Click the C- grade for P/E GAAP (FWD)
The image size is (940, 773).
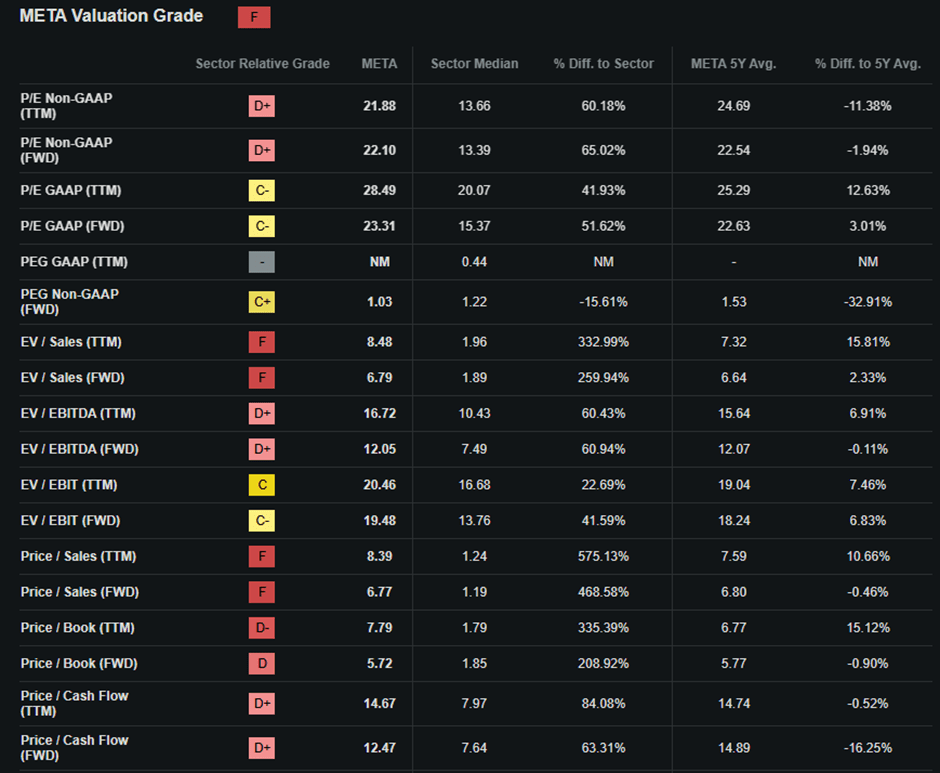pos(262,226)
